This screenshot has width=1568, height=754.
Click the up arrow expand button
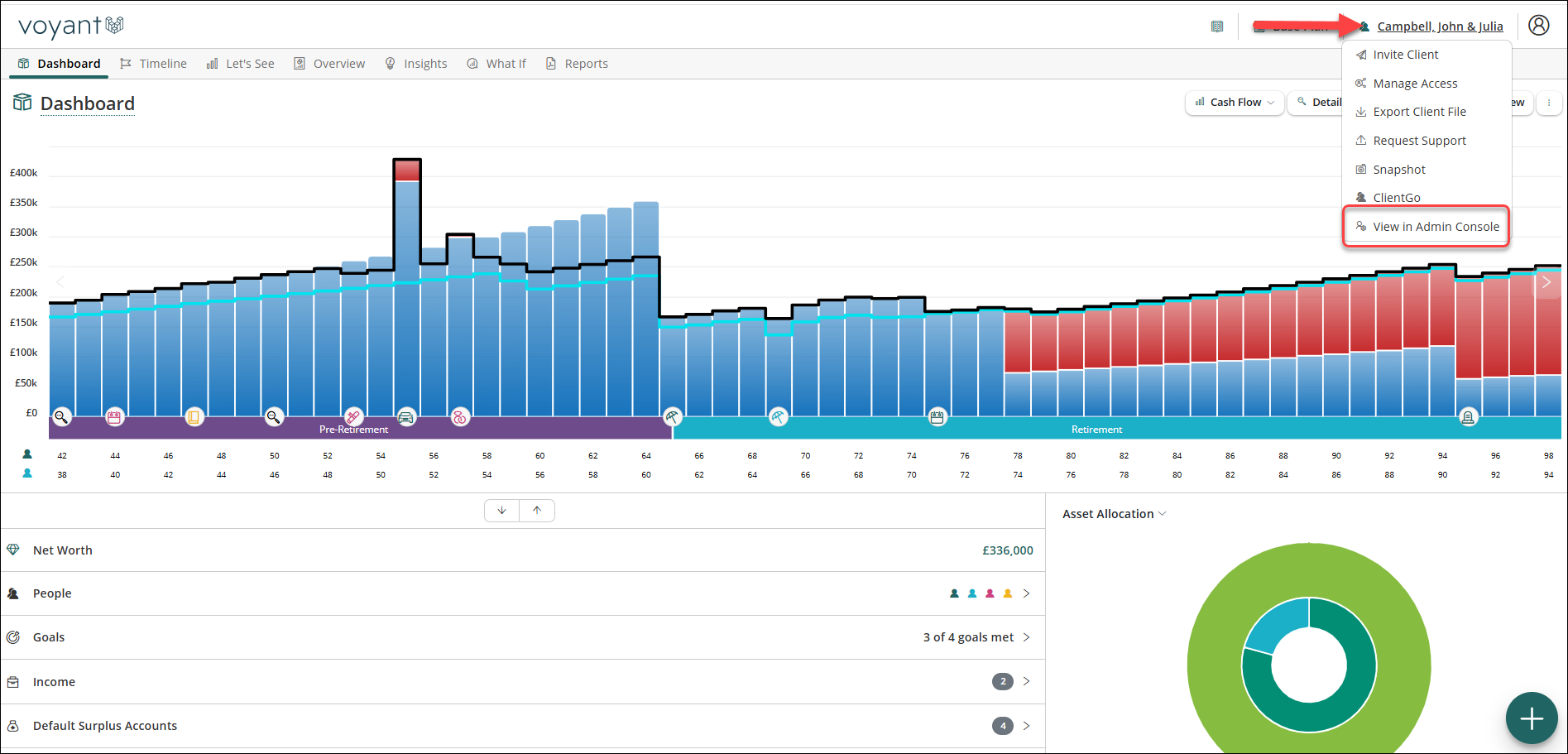click(537, 511)
